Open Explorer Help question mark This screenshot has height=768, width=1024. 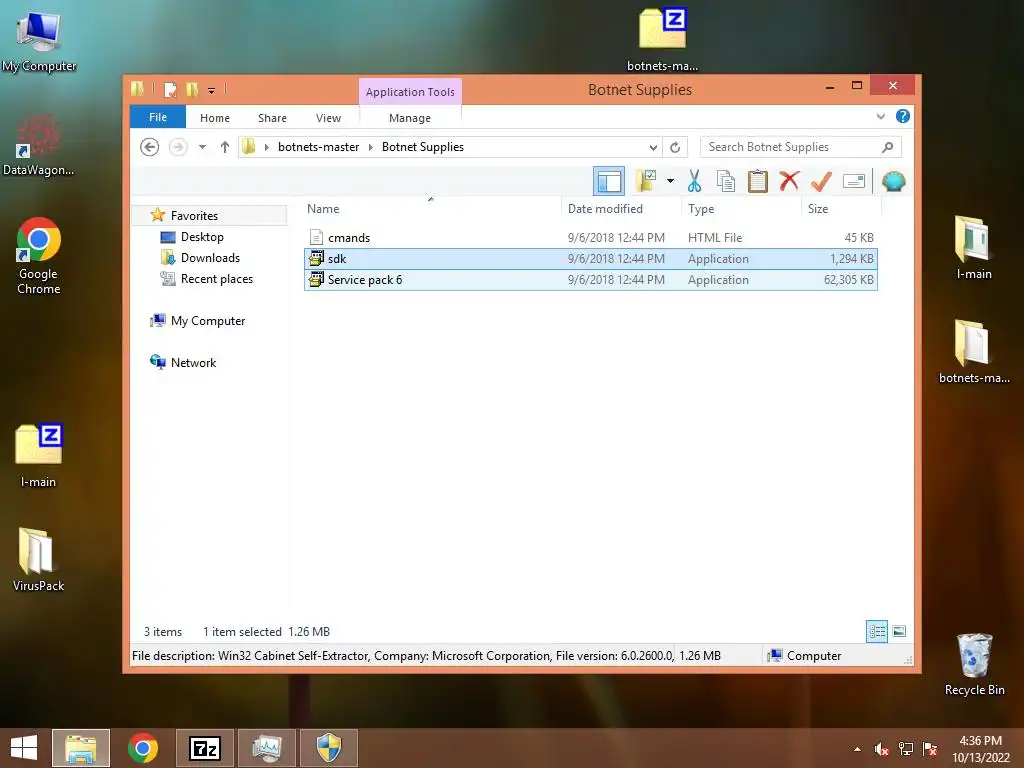coord(903,116)
